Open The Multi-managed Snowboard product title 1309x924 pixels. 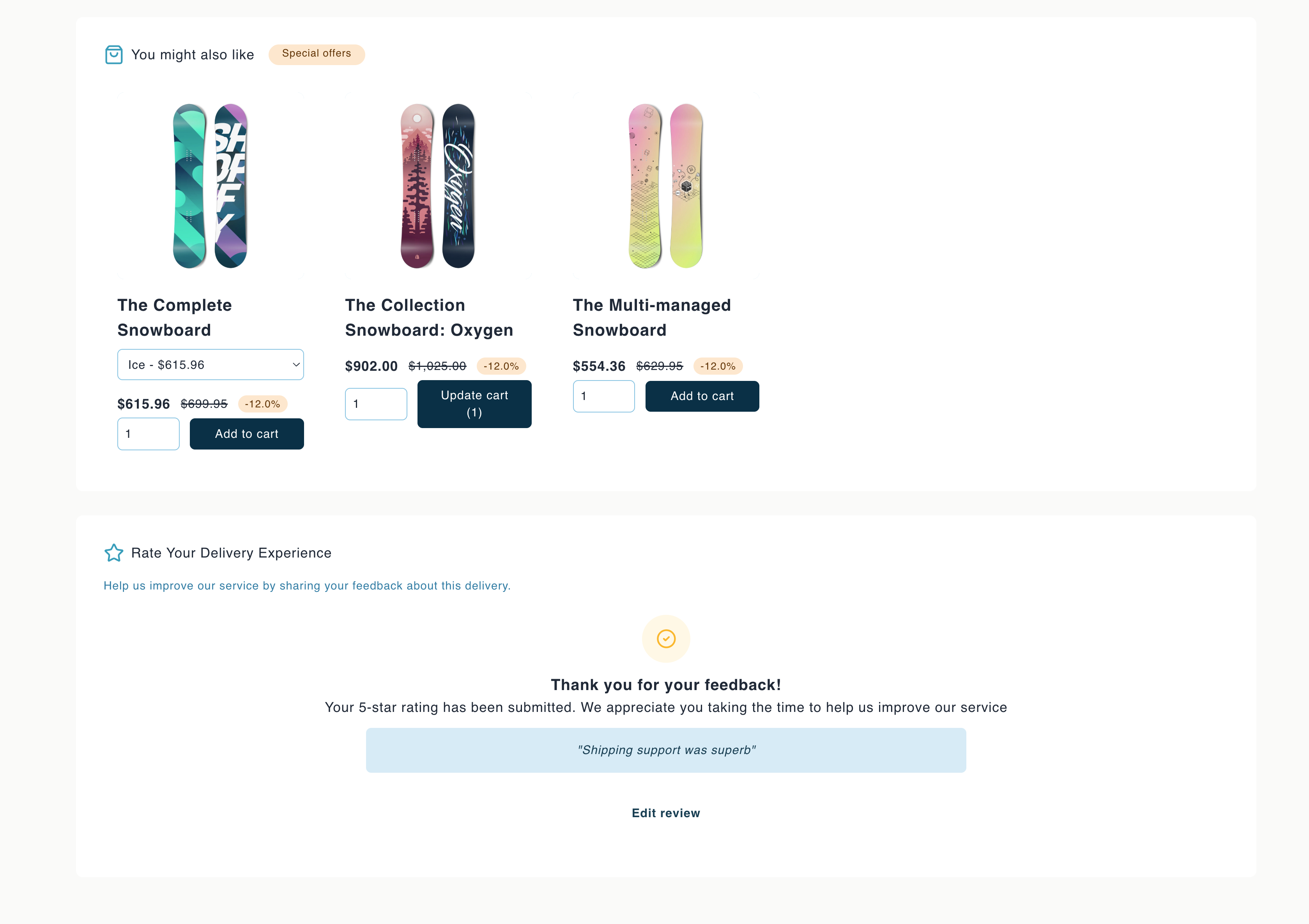tap(652, 318)
